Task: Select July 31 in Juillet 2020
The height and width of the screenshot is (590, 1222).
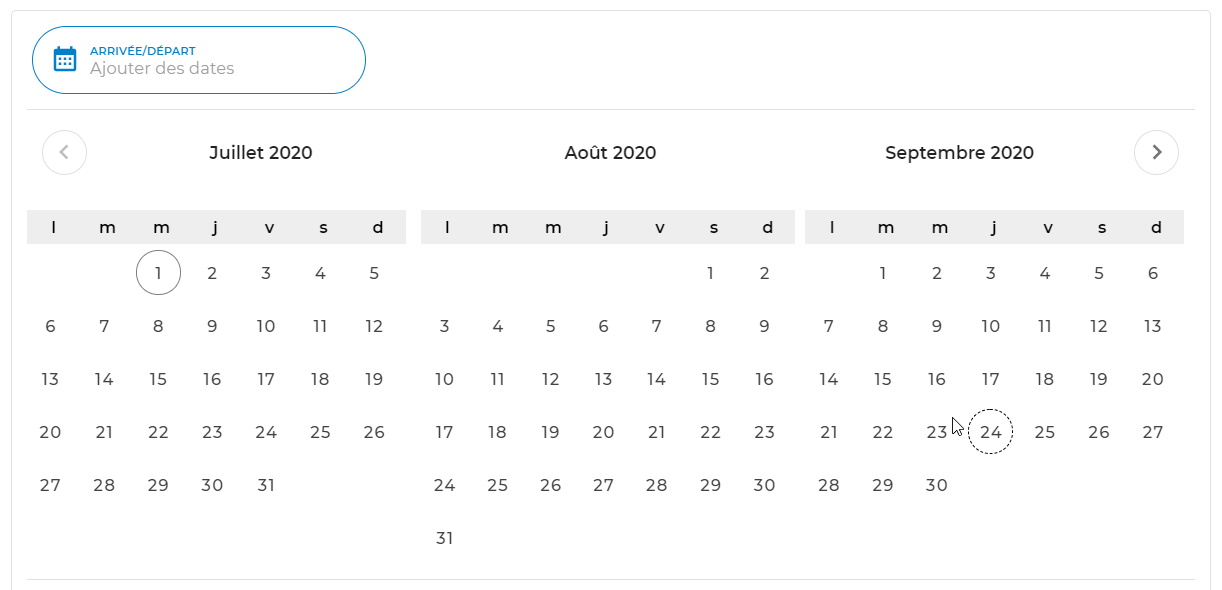Action: 266,485
